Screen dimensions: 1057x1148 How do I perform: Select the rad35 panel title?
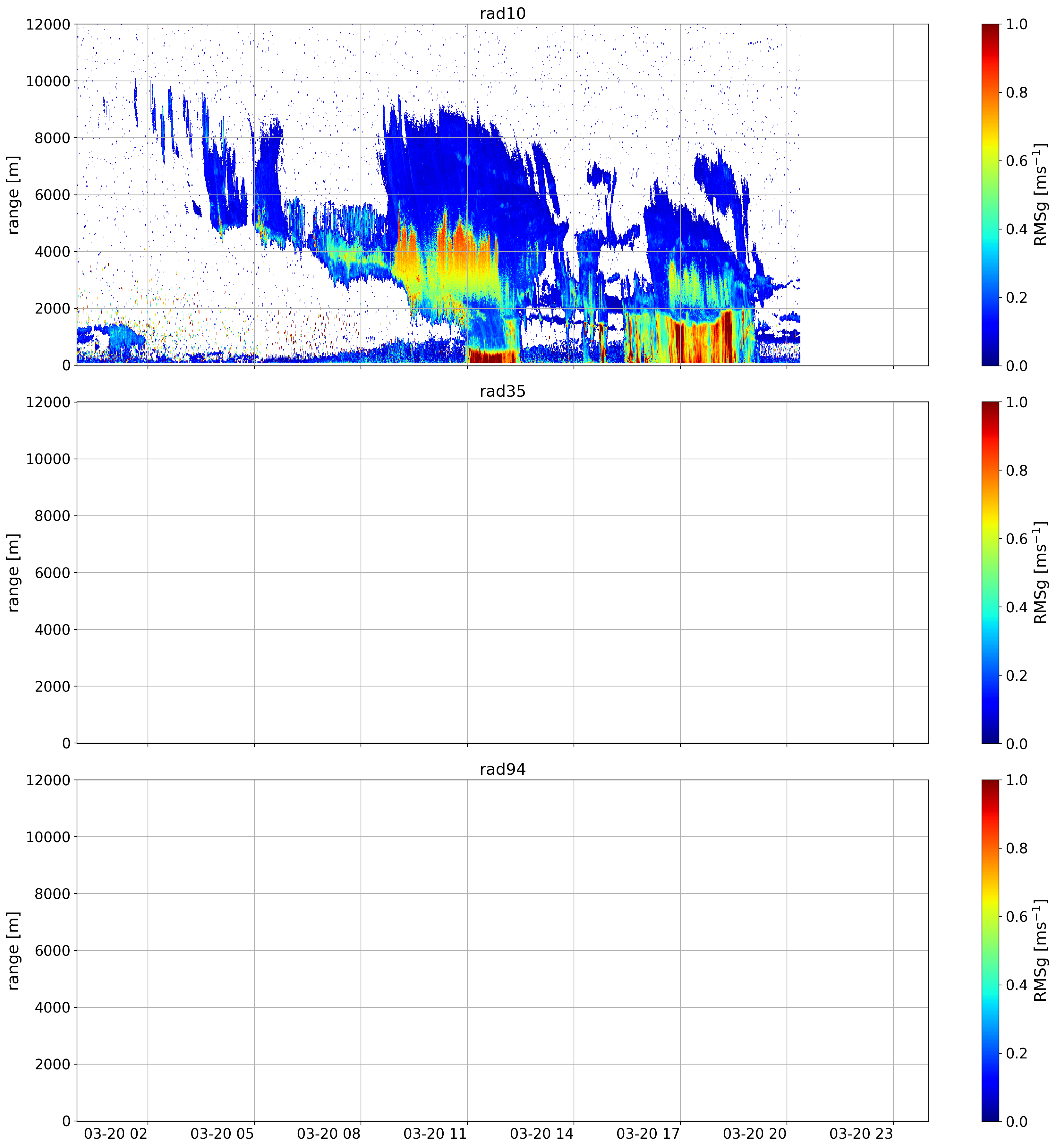(502, 392)
